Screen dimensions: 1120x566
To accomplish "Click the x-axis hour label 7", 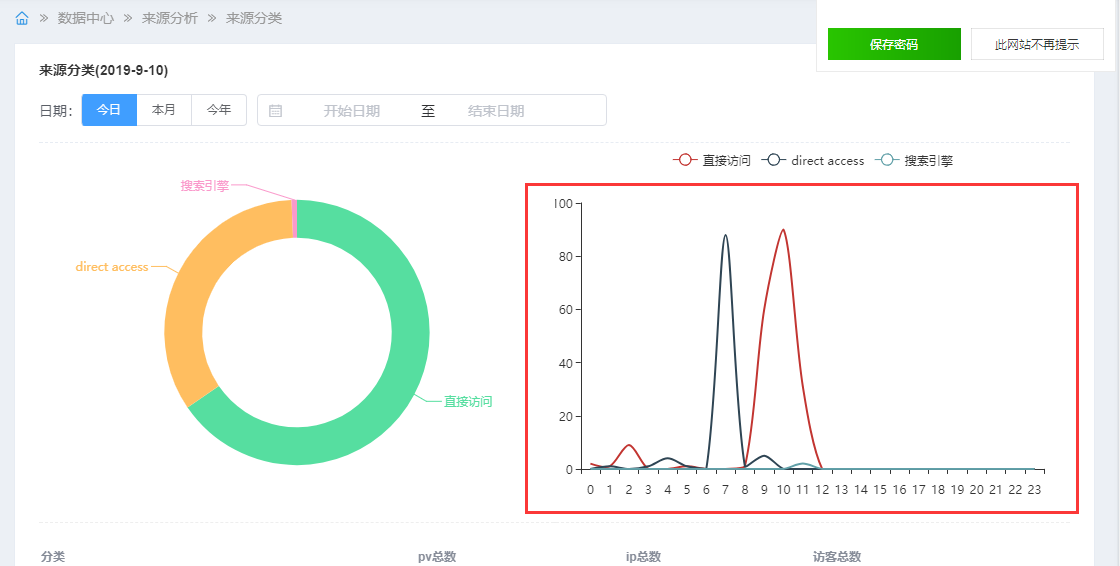I will point(726,490).
